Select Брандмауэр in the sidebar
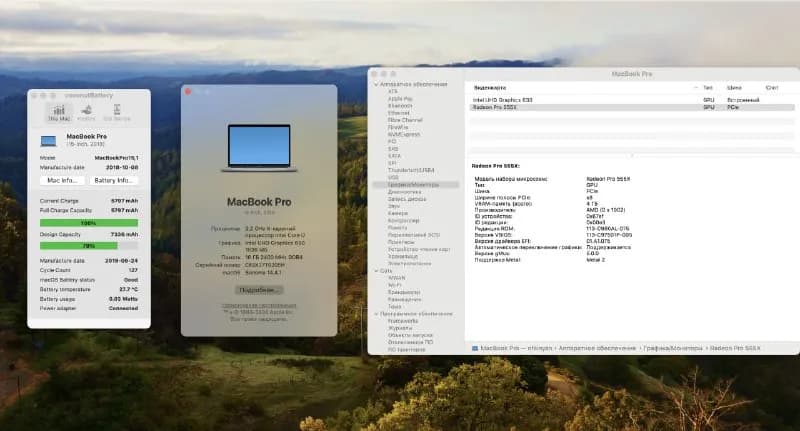 tap(404, 292)
